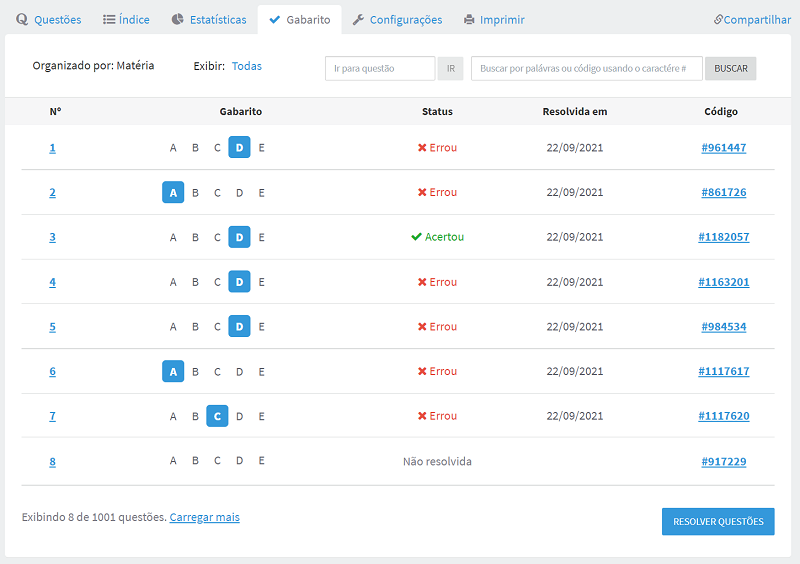Open question number 3

coord(53,237)
